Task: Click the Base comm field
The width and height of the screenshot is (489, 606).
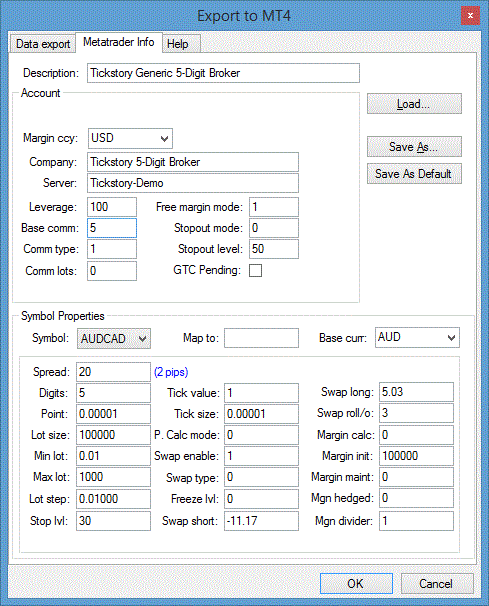Action: [x=112, y=228]
